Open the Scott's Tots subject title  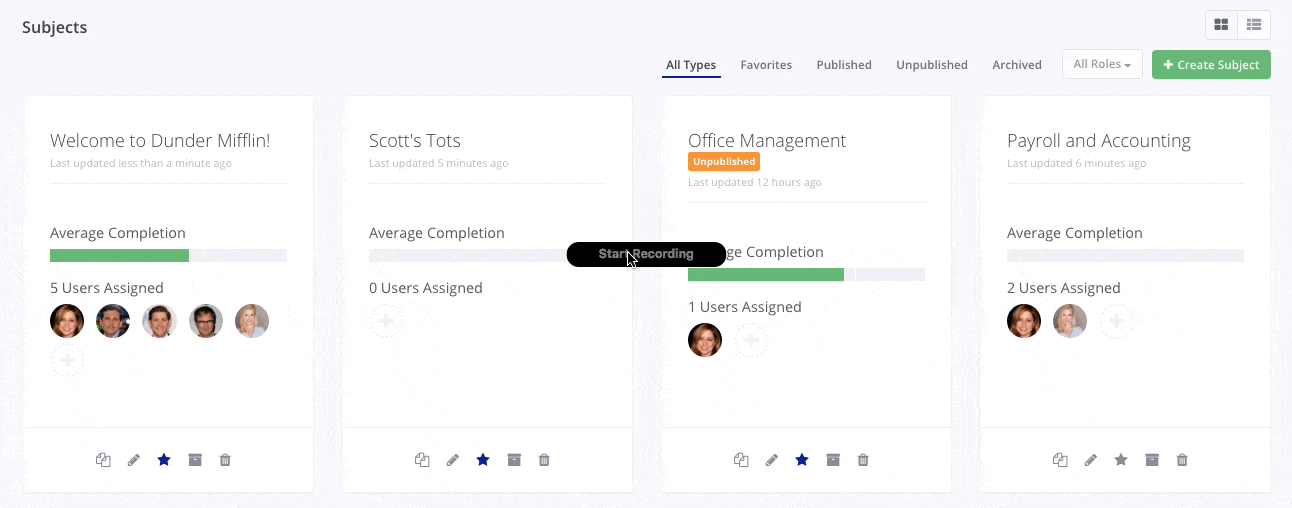415,141
